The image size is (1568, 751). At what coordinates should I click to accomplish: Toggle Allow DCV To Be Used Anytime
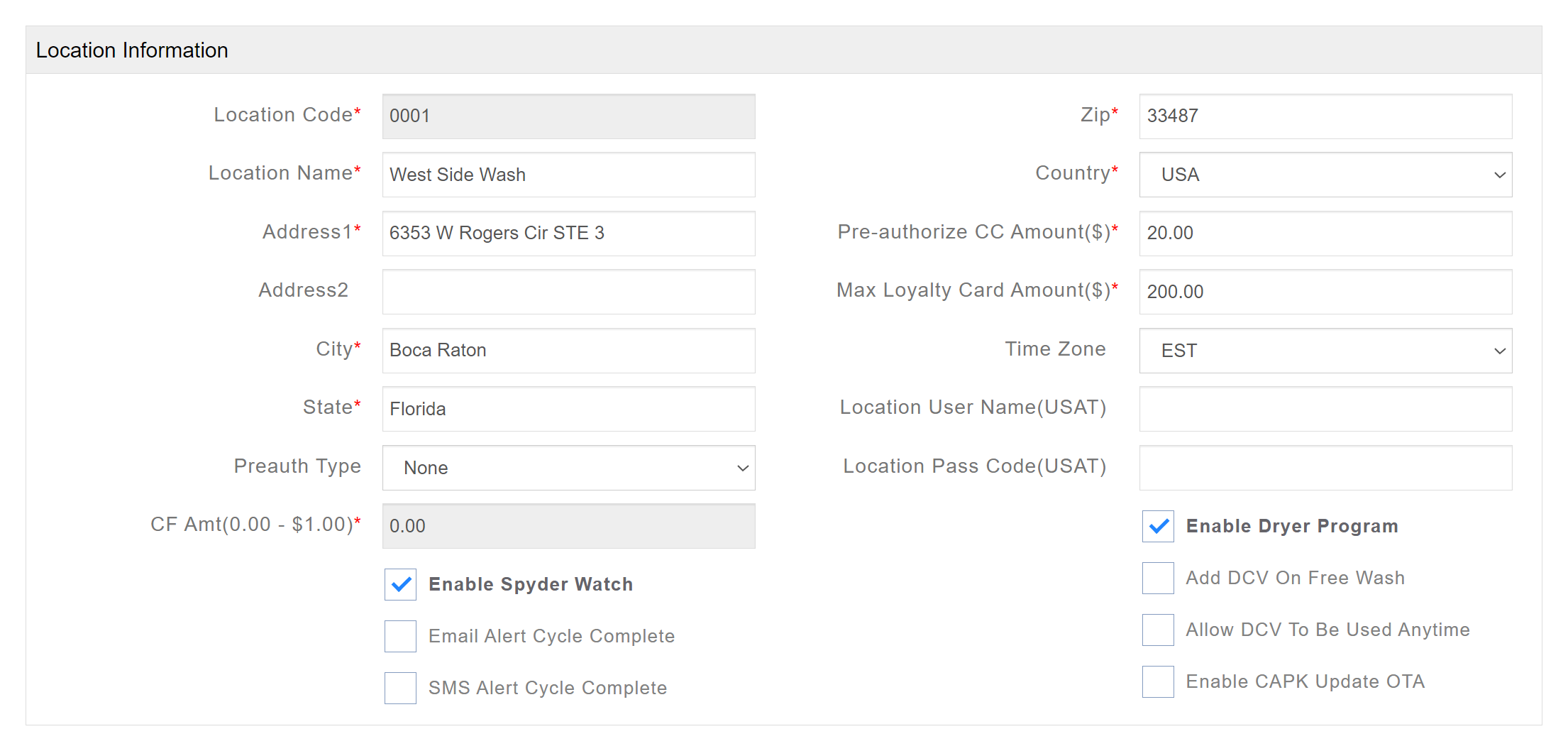(x=1158, y=630)
